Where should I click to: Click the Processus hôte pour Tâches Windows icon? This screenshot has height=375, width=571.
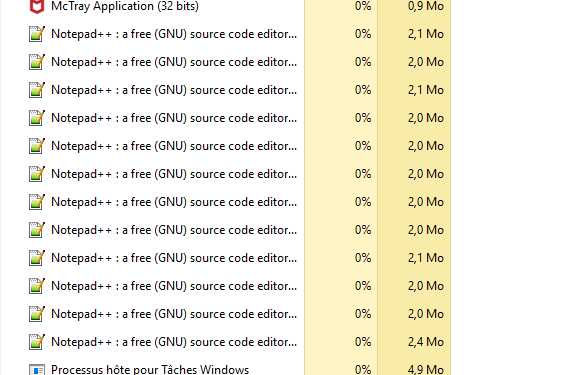(x=37, y=369)
